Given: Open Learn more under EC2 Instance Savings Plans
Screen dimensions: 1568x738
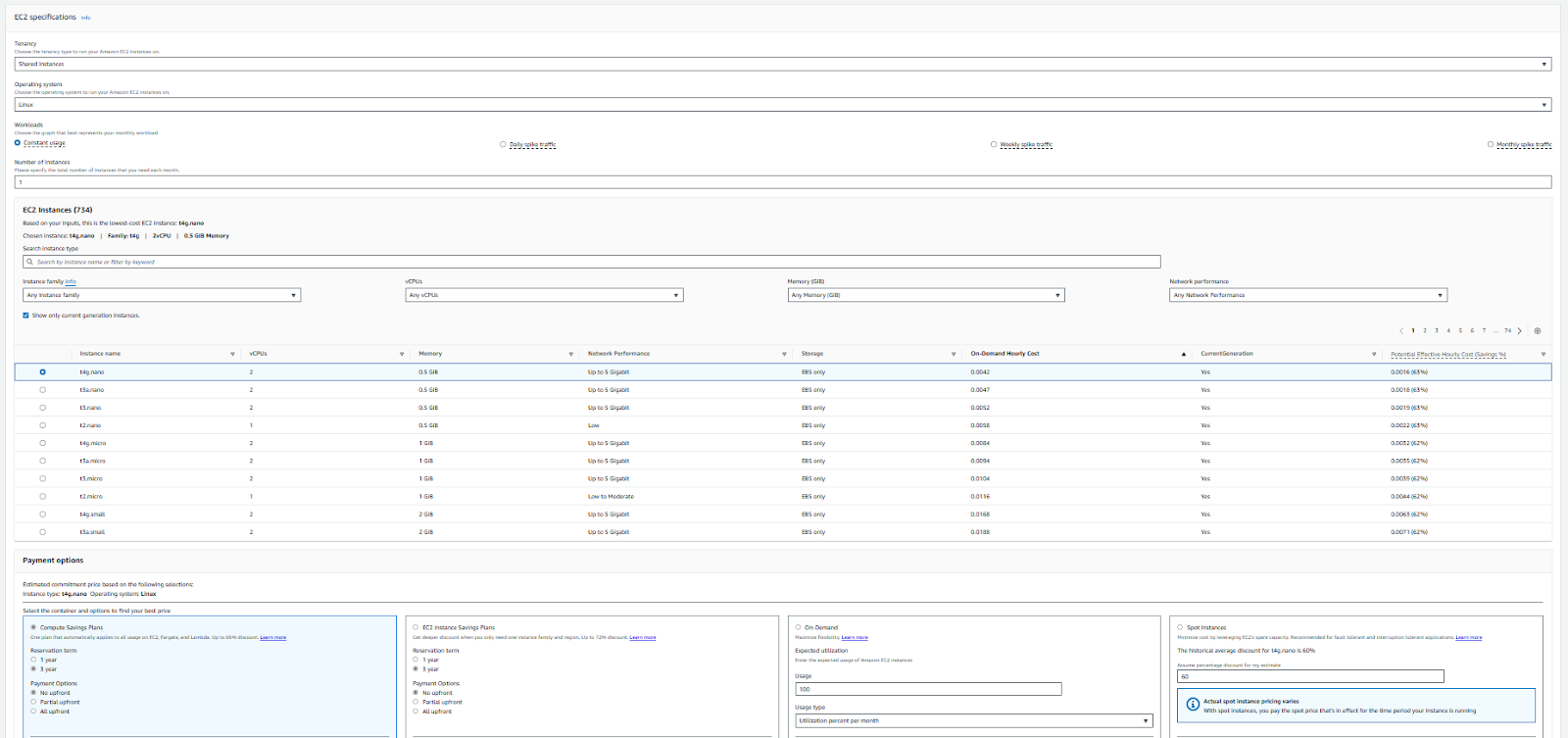Looking at the screenshot, I should [643, 638].
